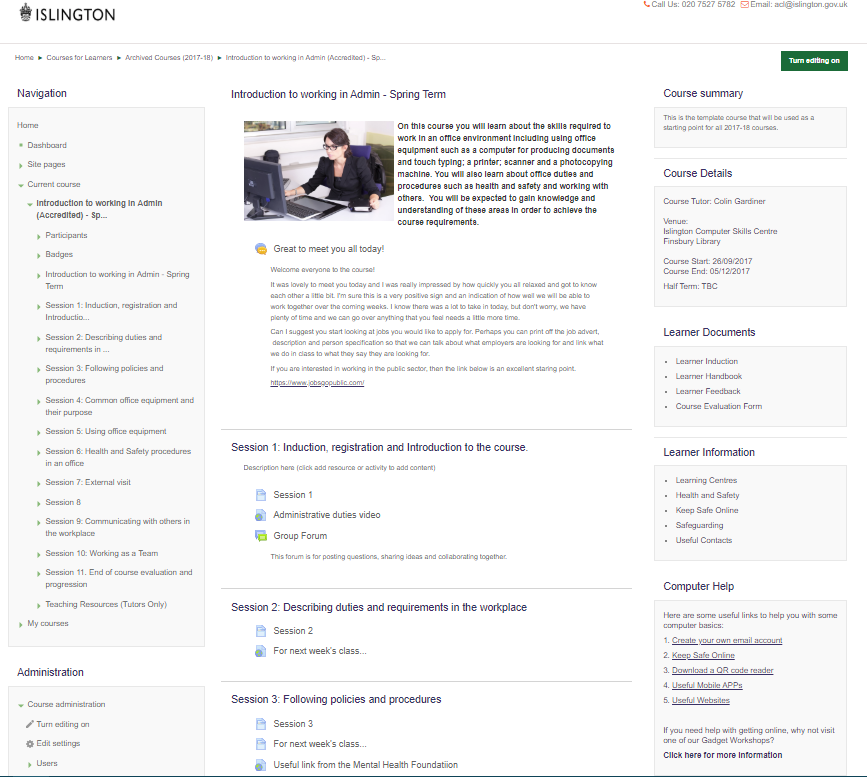Click 'Edit settings' in Administration block
Viewport: 867px width, 777px height.
58,743
